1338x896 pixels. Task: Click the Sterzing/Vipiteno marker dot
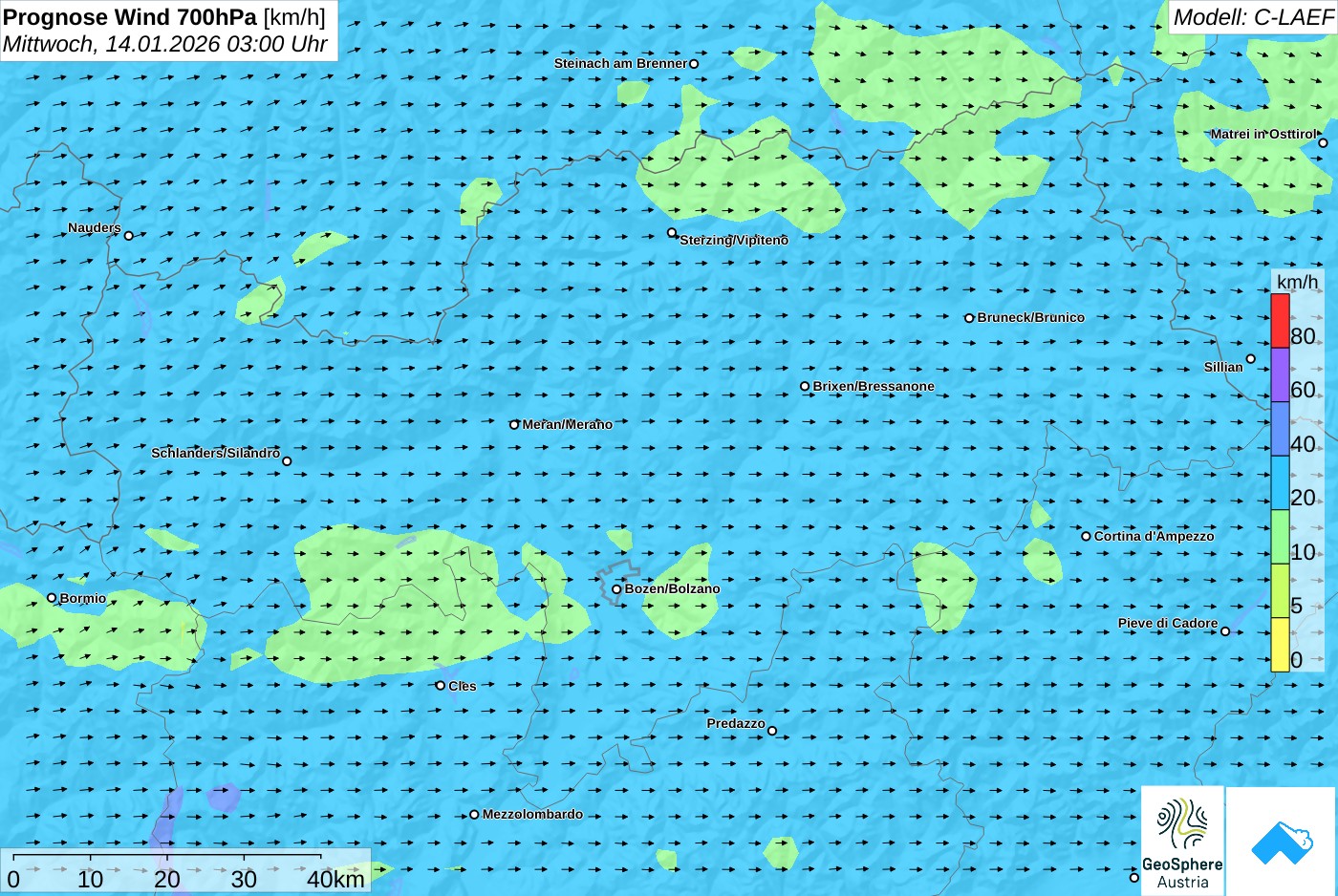672,232
